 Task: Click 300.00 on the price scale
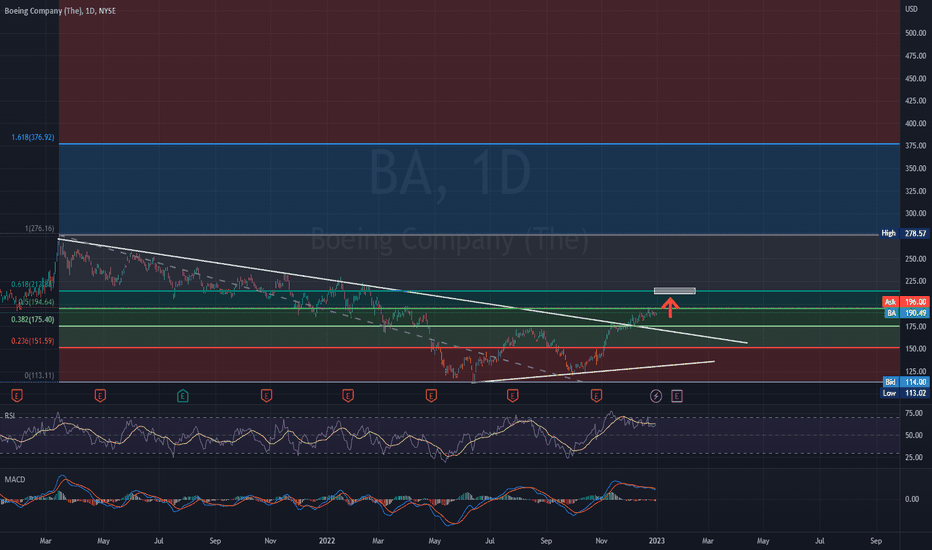point(916,213)
